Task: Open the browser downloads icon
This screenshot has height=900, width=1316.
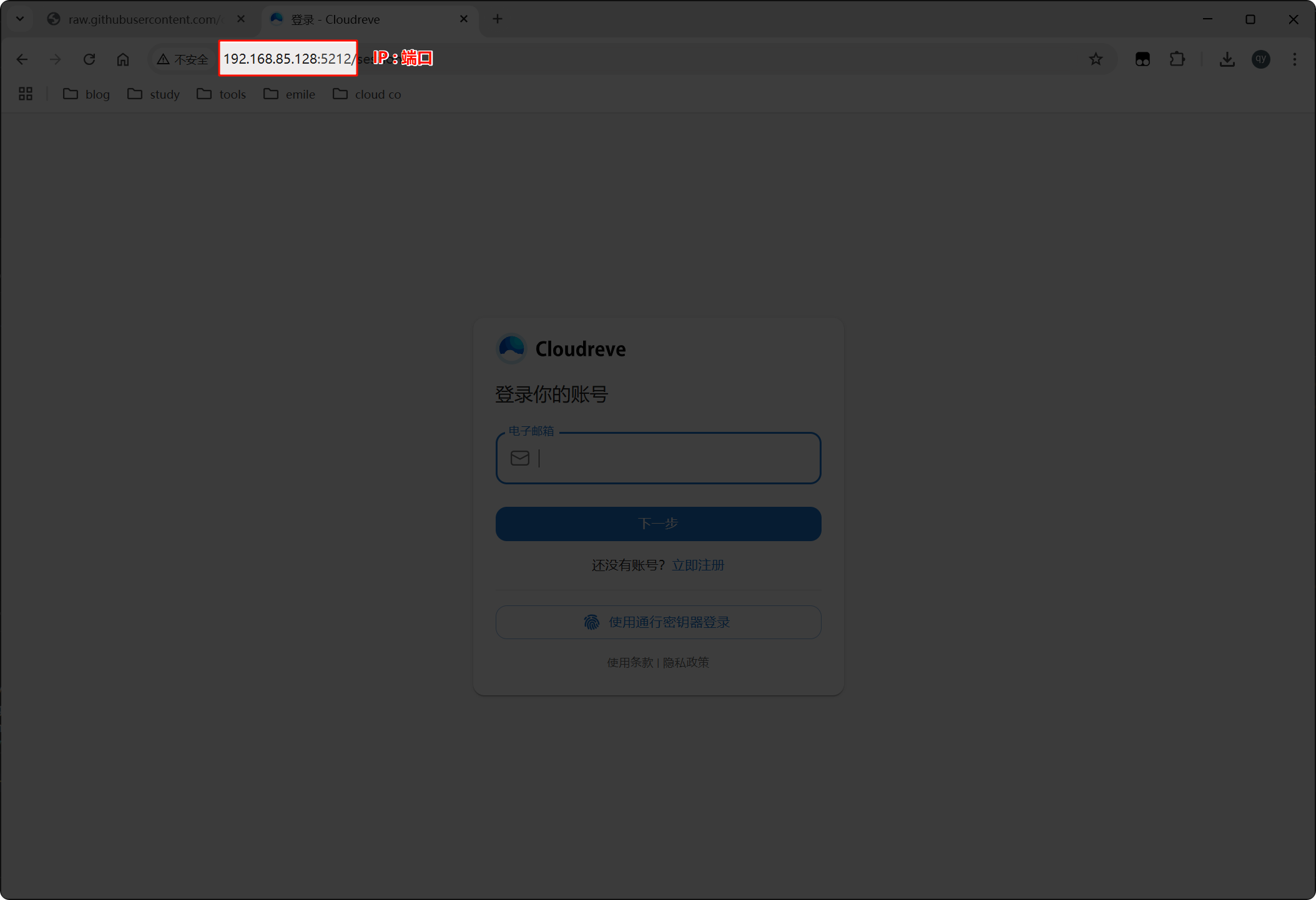Action: click(1227, 59)
